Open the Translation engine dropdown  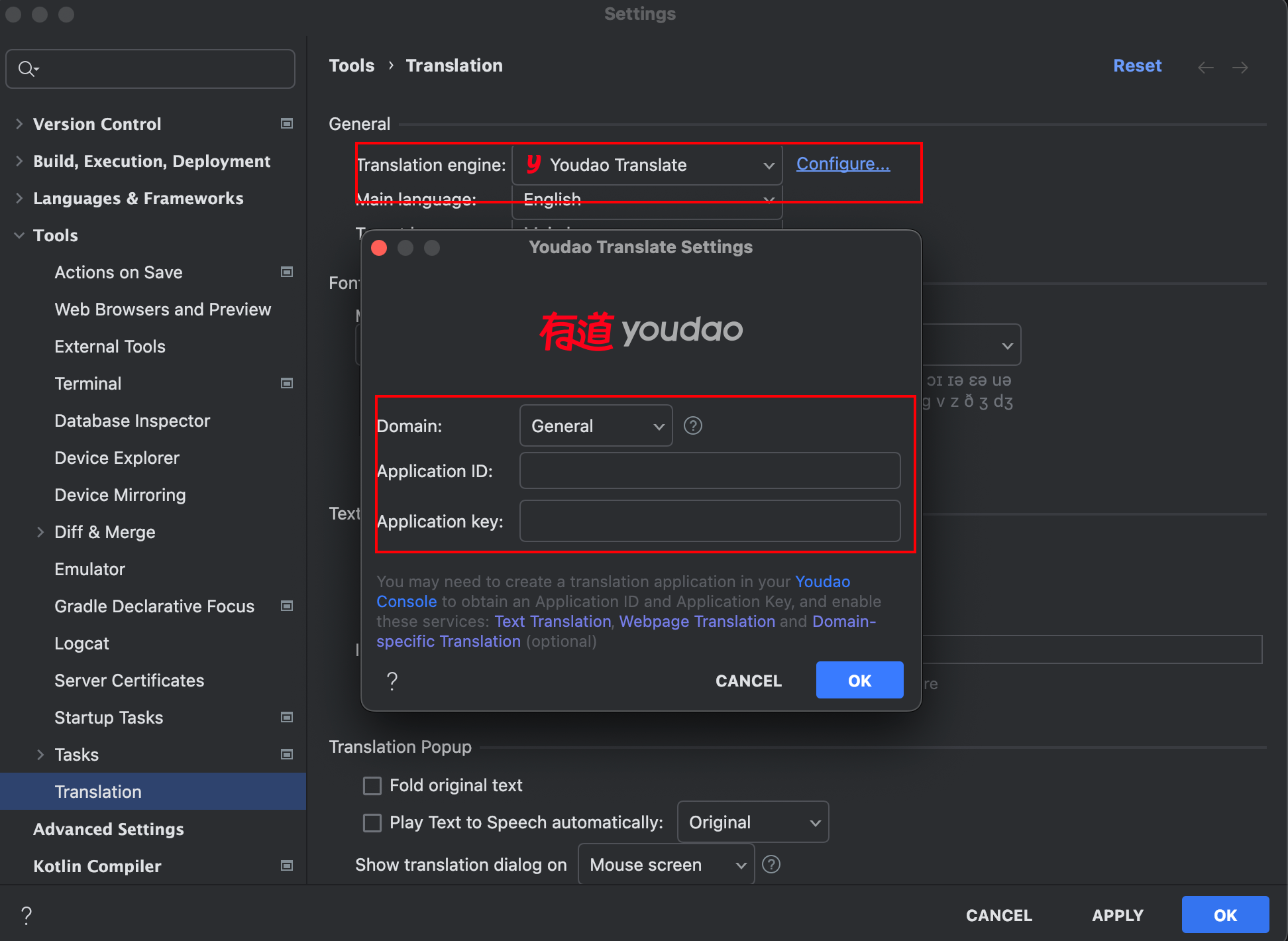point(647,165)
